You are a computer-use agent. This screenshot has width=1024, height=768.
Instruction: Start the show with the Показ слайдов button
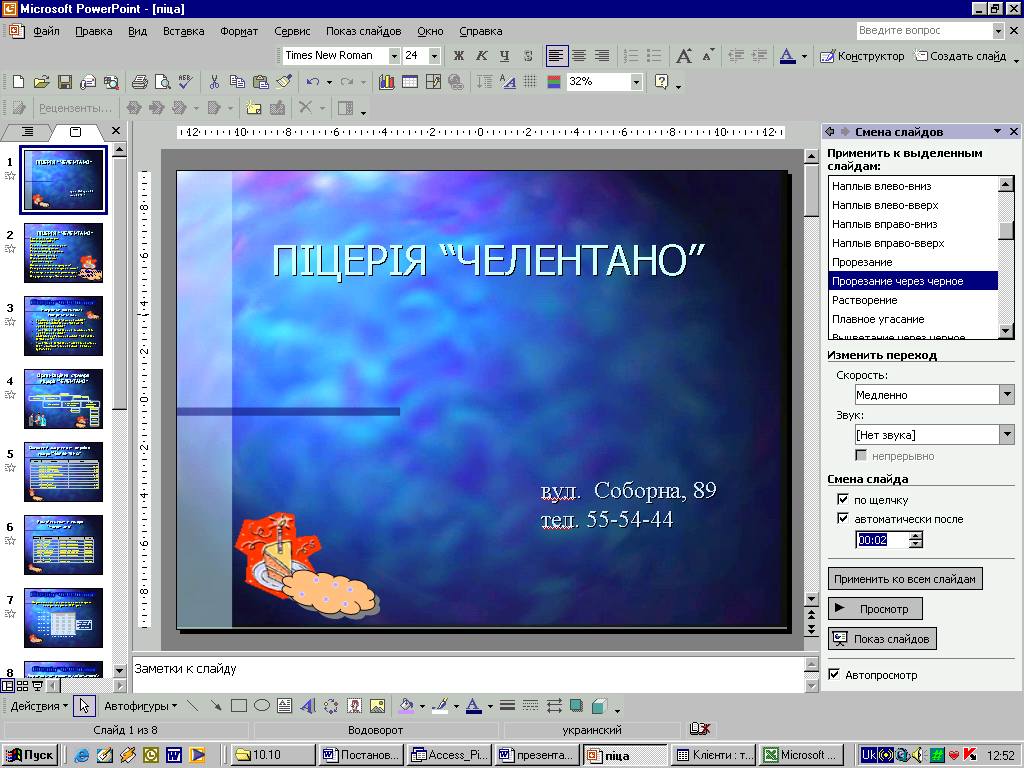(x=882, y=639)
